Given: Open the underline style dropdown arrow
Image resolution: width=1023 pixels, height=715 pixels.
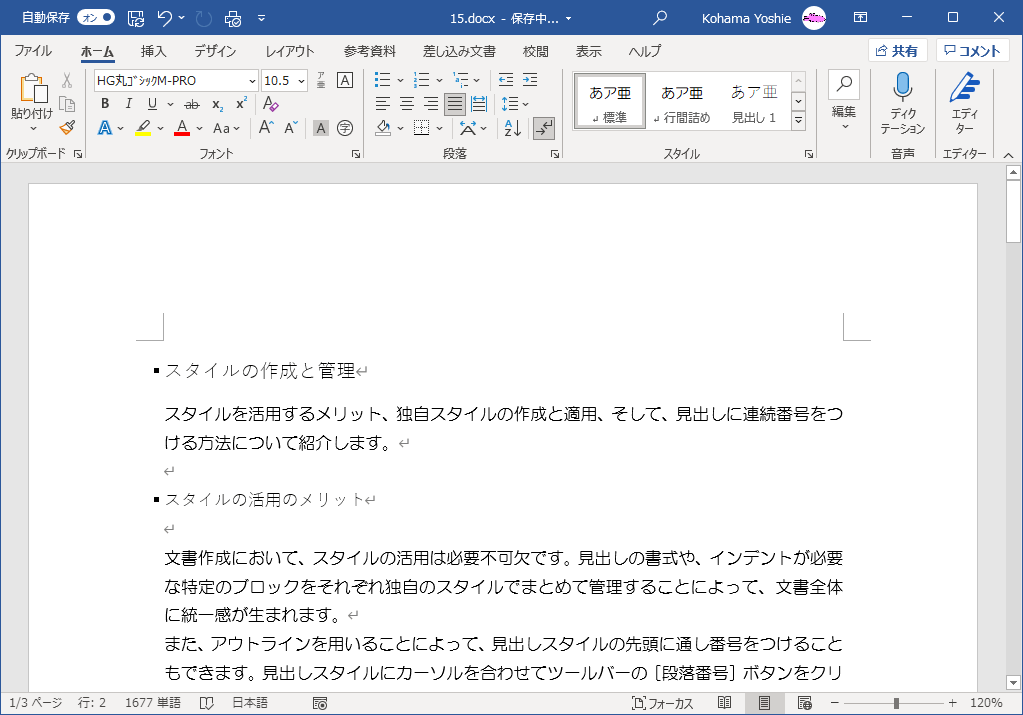Looking at the screenshot, I should coord(170,104).
